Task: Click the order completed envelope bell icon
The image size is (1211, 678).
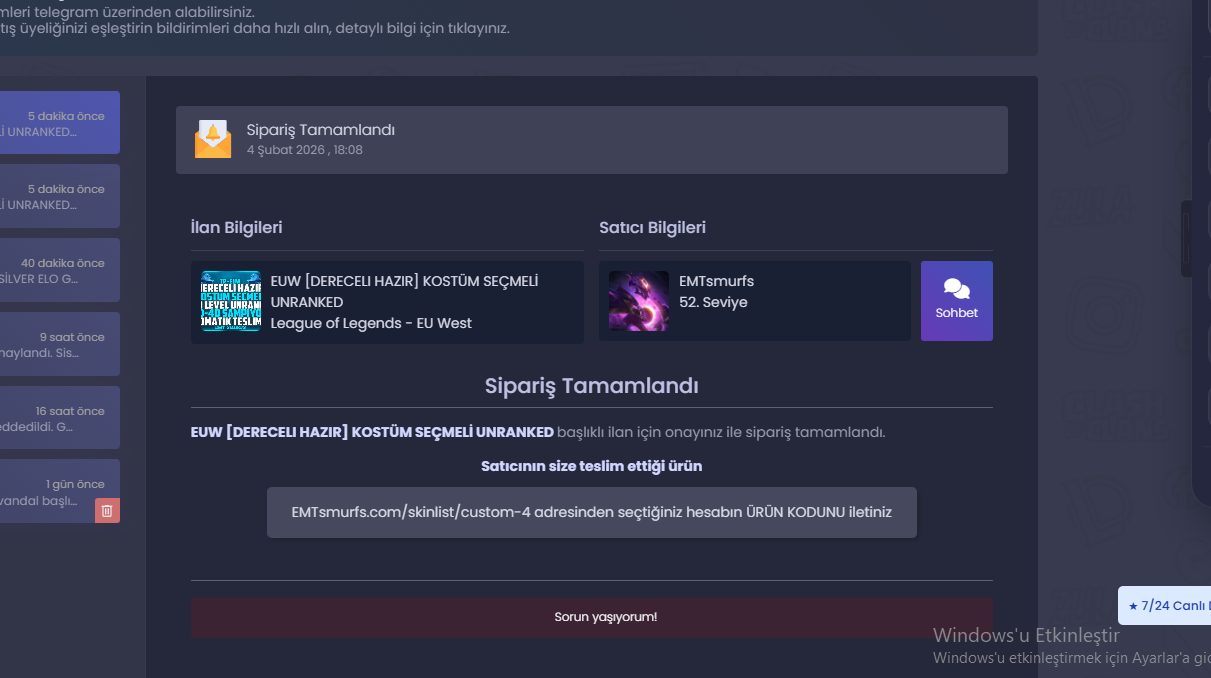Action: click(213, 139)
